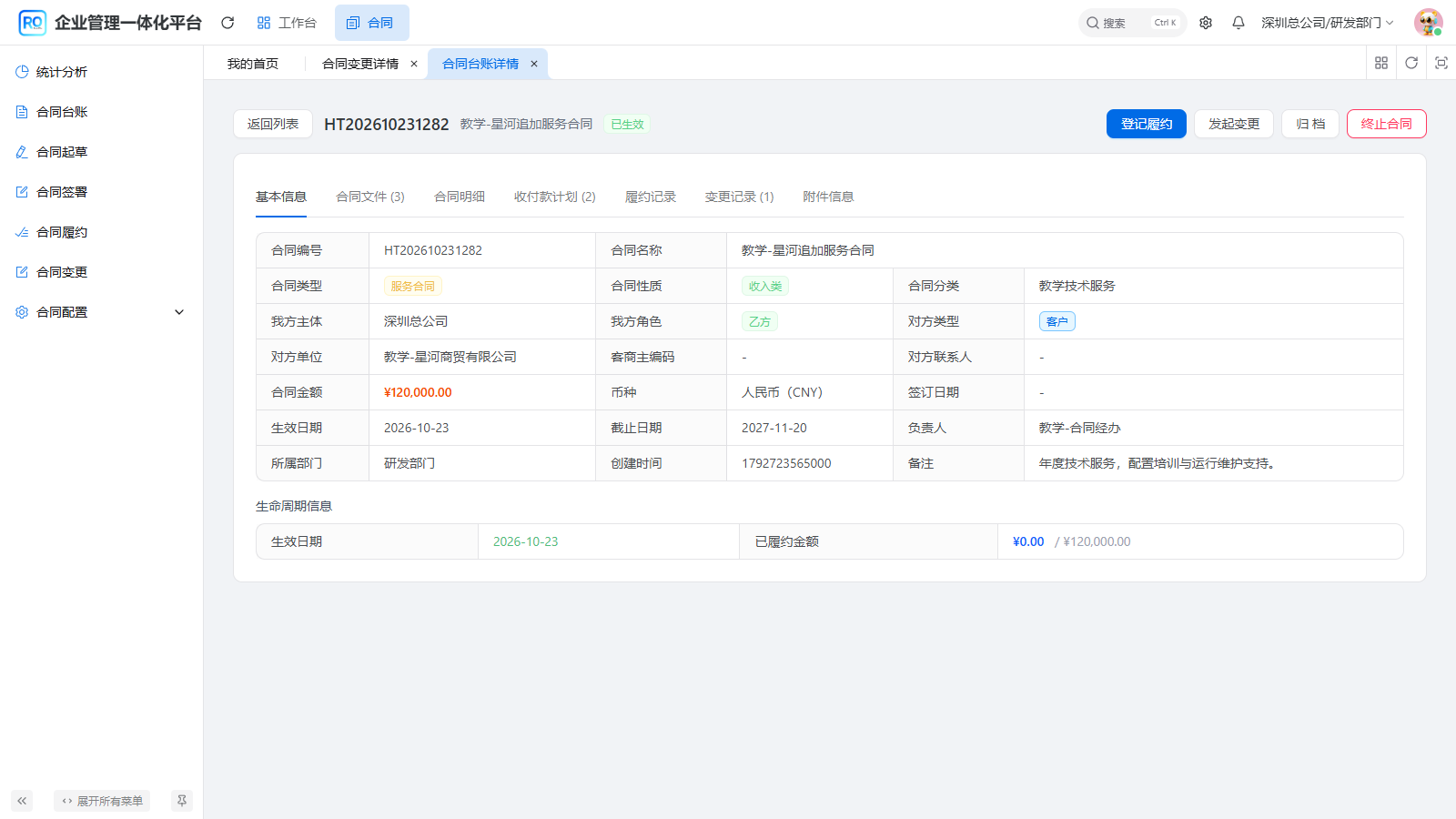Click the user avatar
This screenshot has height=819, width=1456.
tap(1429, 23)
